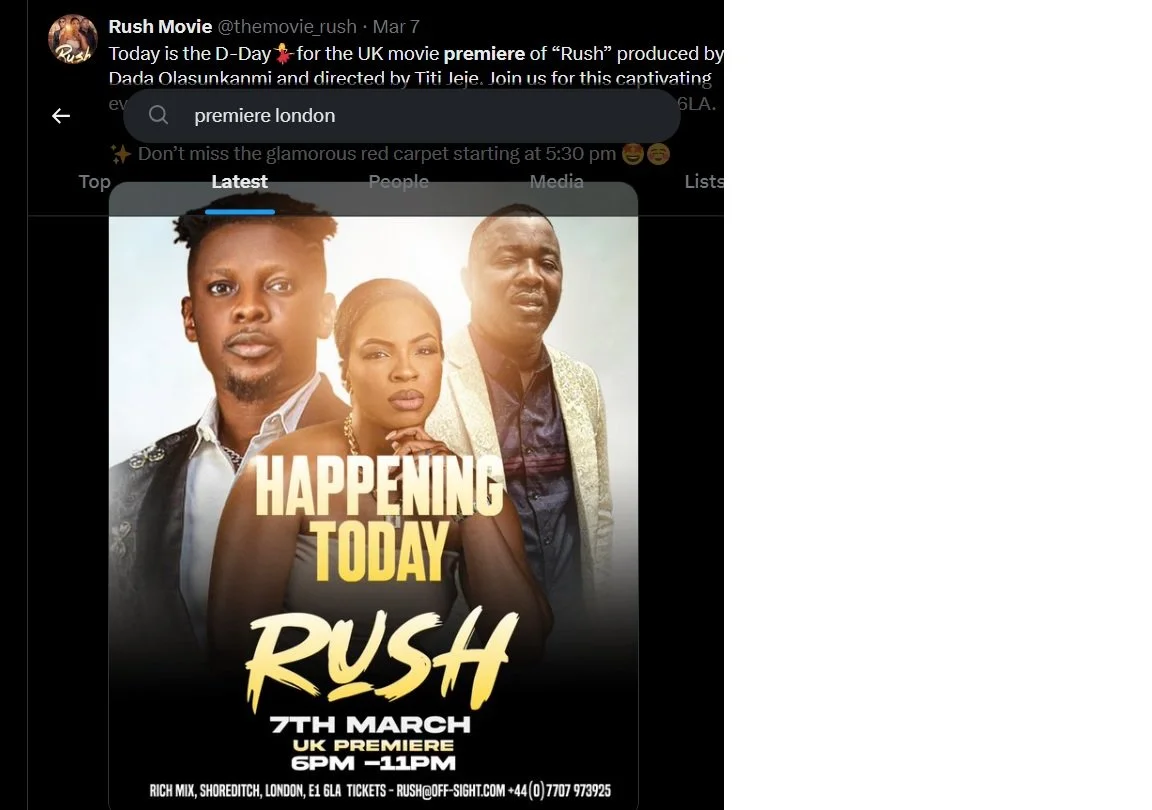Screen dimensions: 1152x810
Task: Click the sparkles emoji before 'Don't miss'
Action: [120, 154]
